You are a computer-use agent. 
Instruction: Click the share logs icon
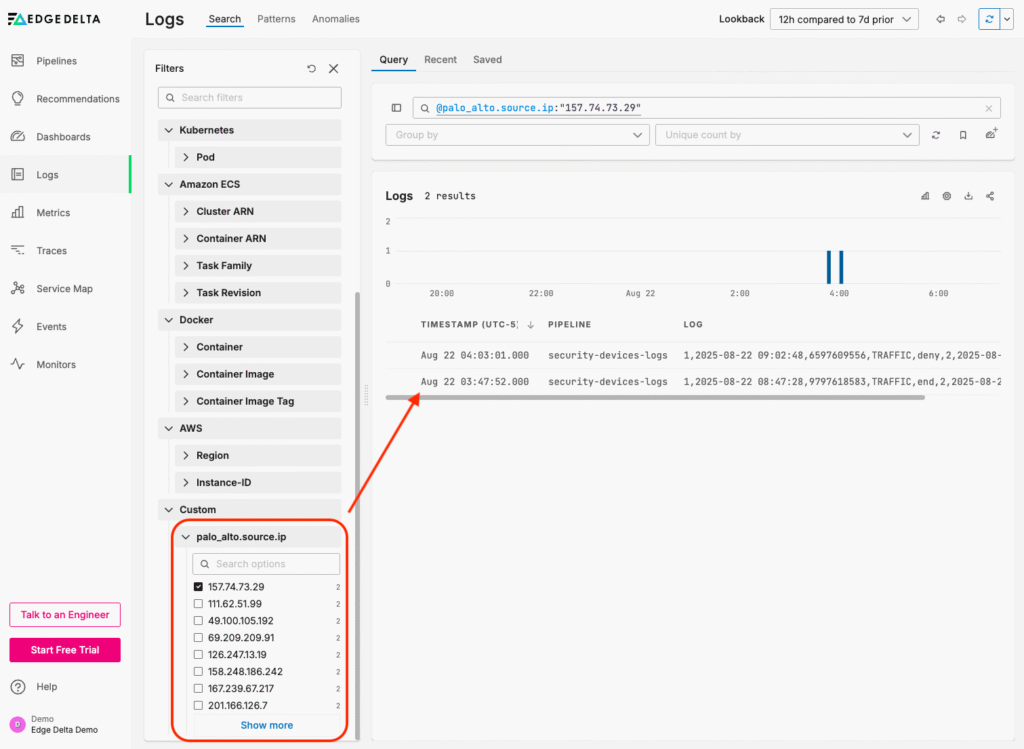[990, 196]
